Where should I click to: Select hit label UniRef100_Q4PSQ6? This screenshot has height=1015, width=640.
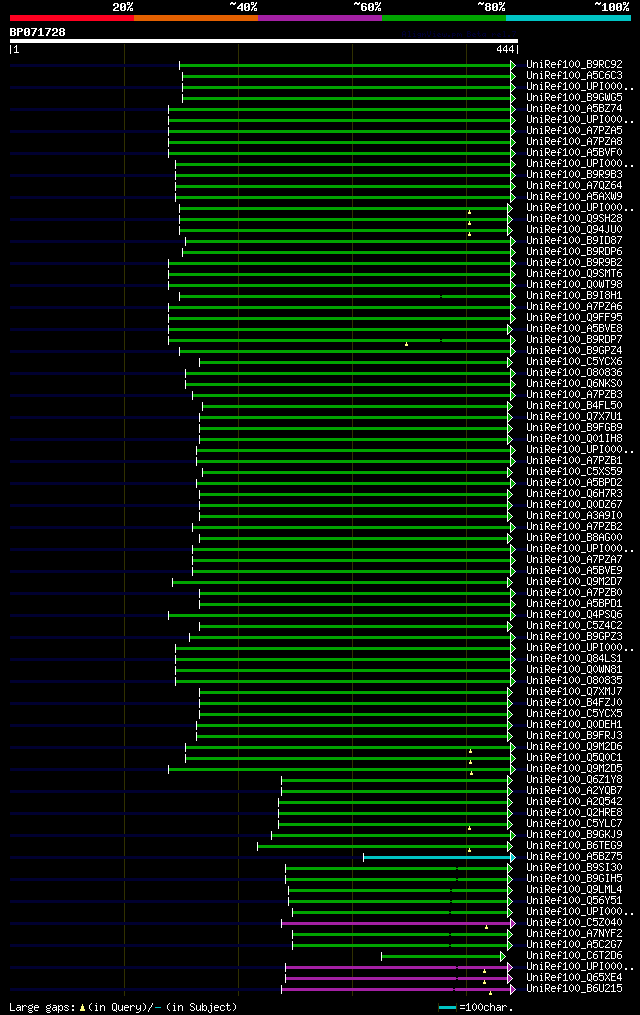tap(574, 615)
